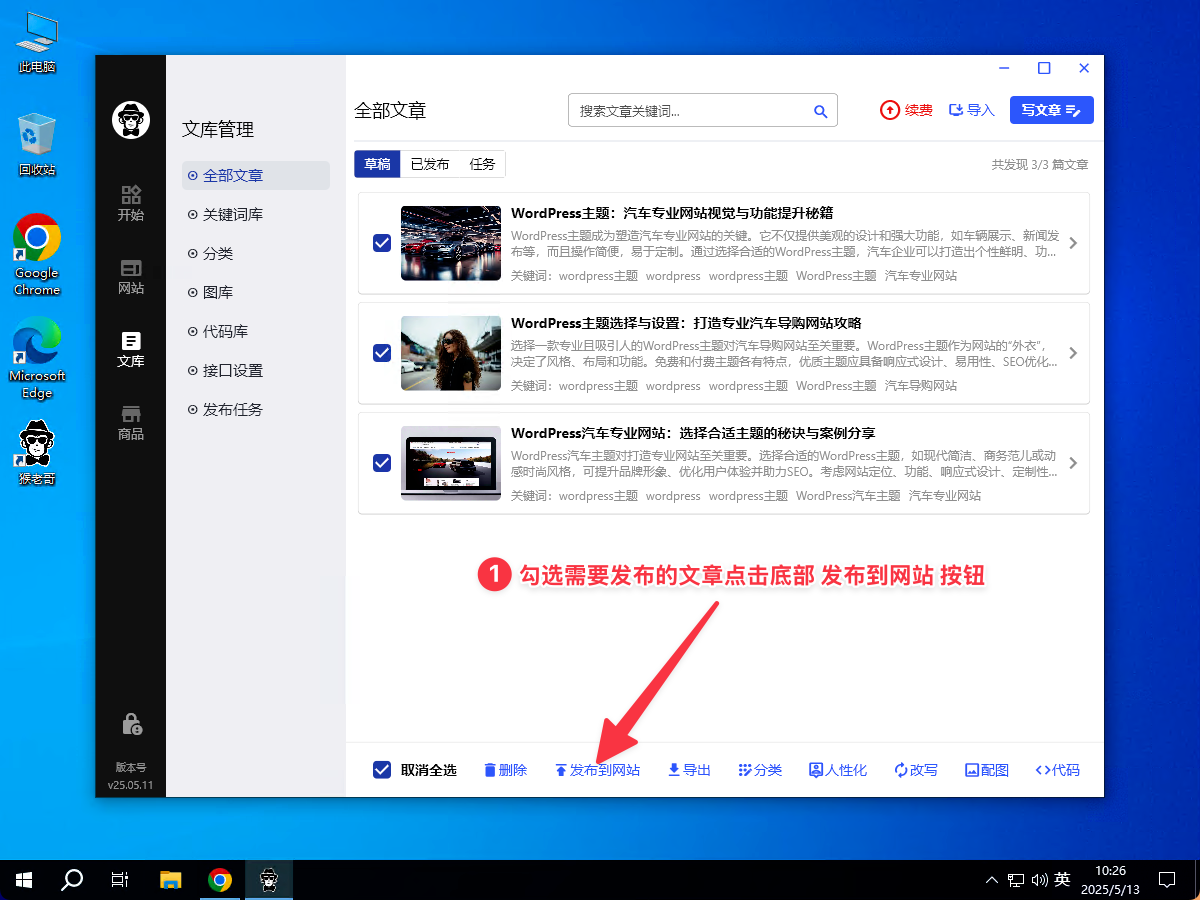Select 发布任务 in library menu

[x=256, y=409]
